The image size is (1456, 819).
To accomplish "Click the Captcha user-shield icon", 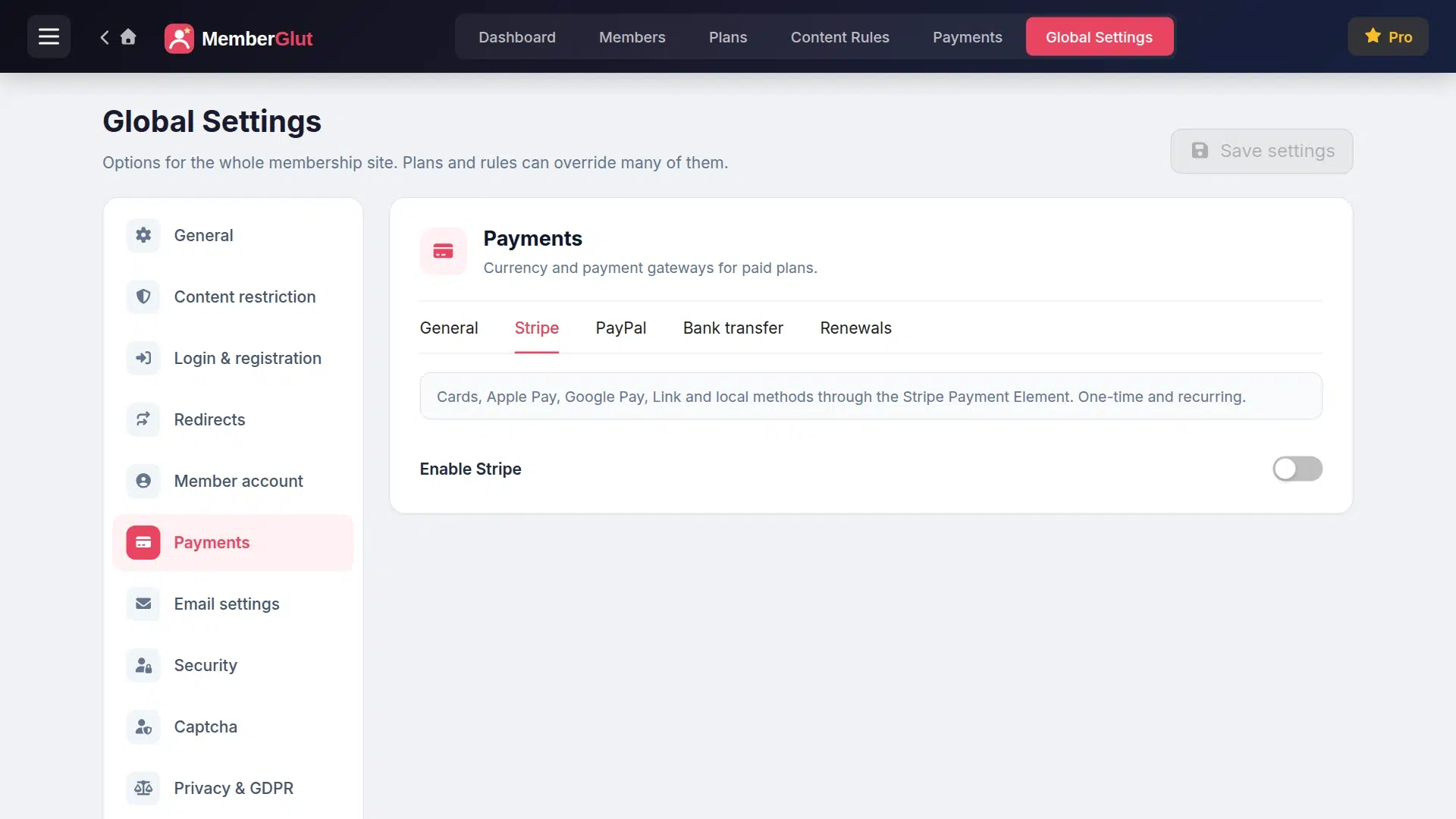I will click(x=143, y=726).
